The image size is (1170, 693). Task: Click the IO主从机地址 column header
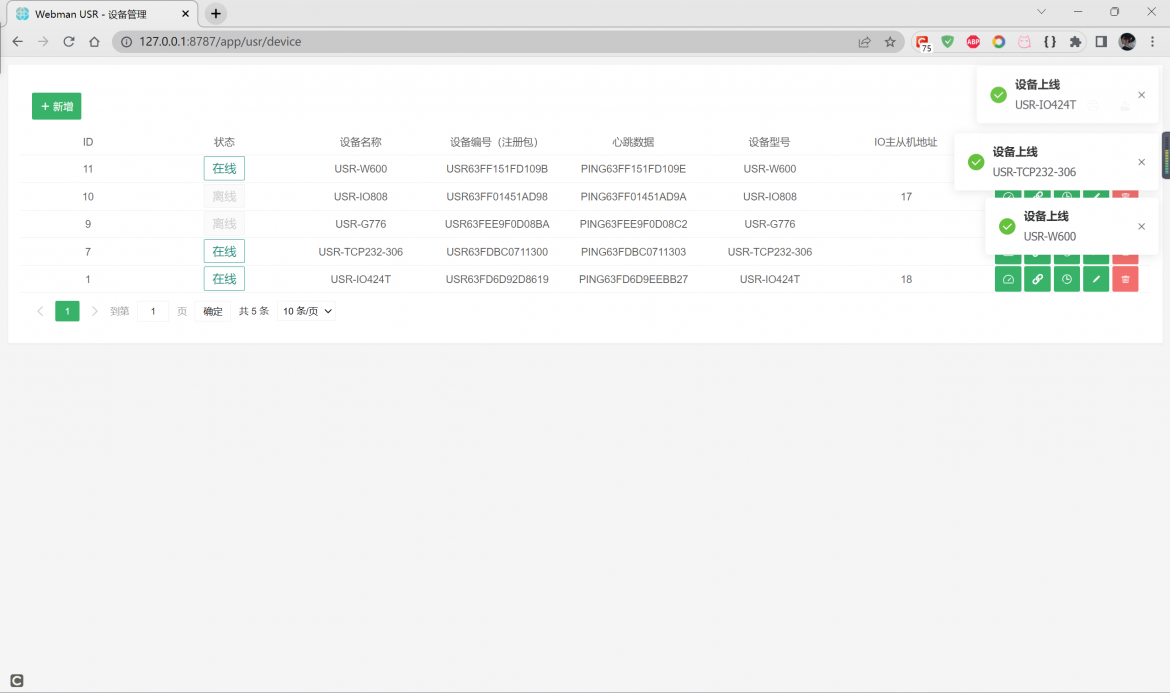905,142
